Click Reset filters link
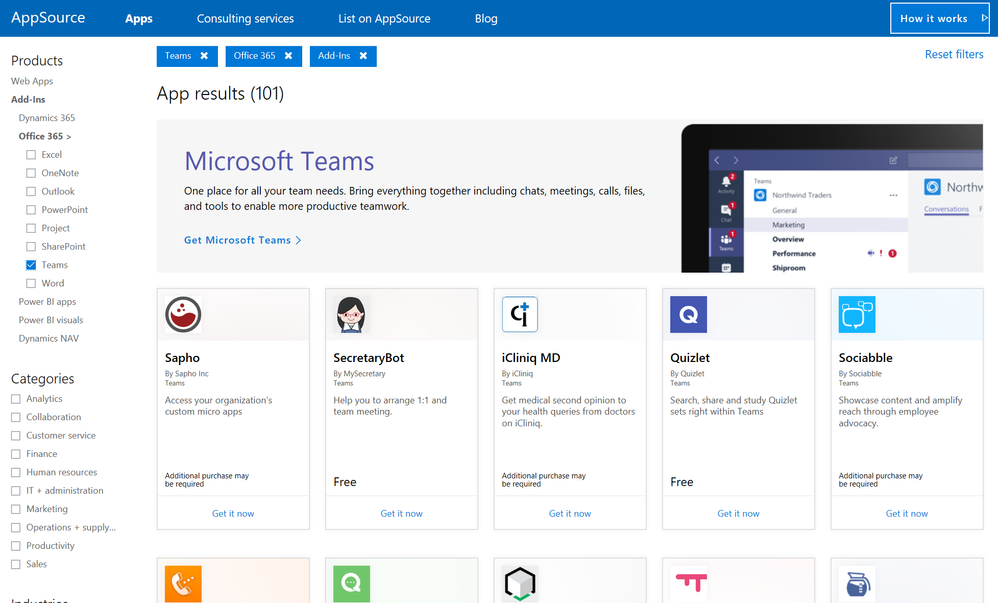 tap(953, 54)
